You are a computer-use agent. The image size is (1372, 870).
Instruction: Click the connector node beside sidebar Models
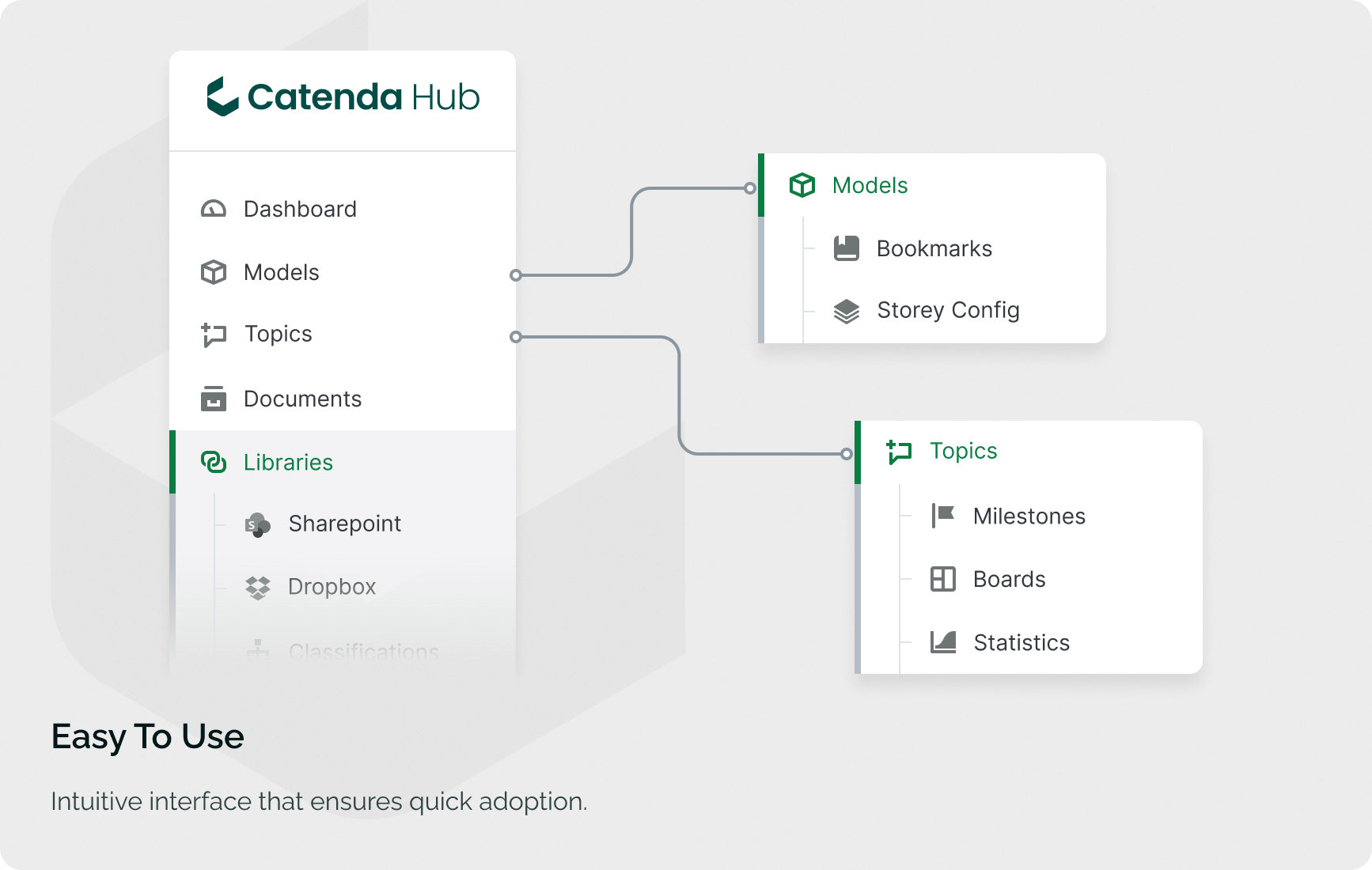516,275
